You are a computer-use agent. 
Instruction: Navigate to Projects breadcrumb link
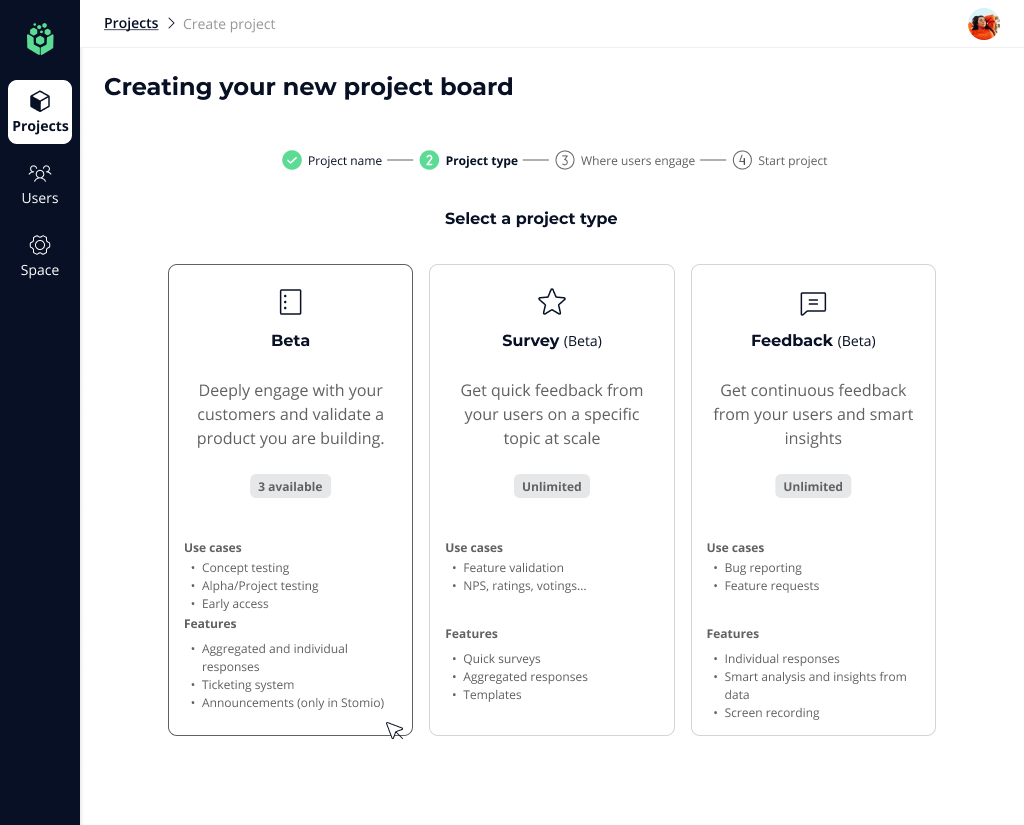pyautogui.click(x=131, y=23)
